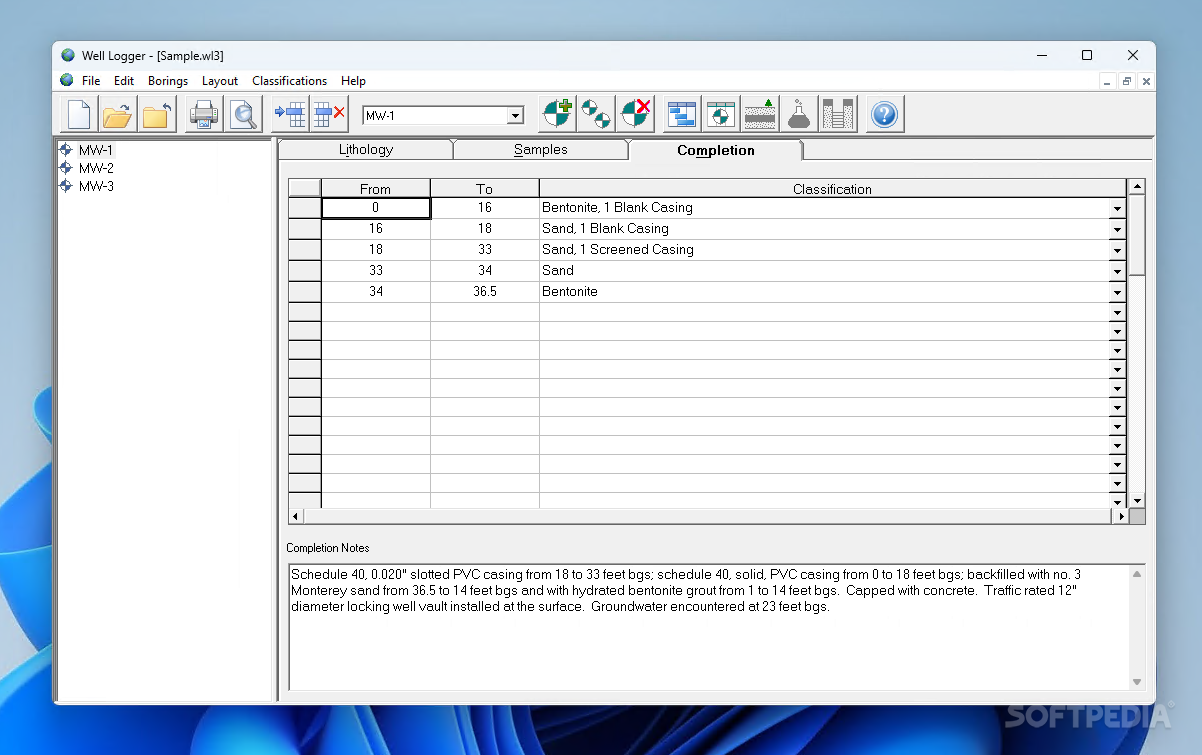The image size is (1202, 755).
Task: Add a boring using the green plus icon
Action: (558, 115)
